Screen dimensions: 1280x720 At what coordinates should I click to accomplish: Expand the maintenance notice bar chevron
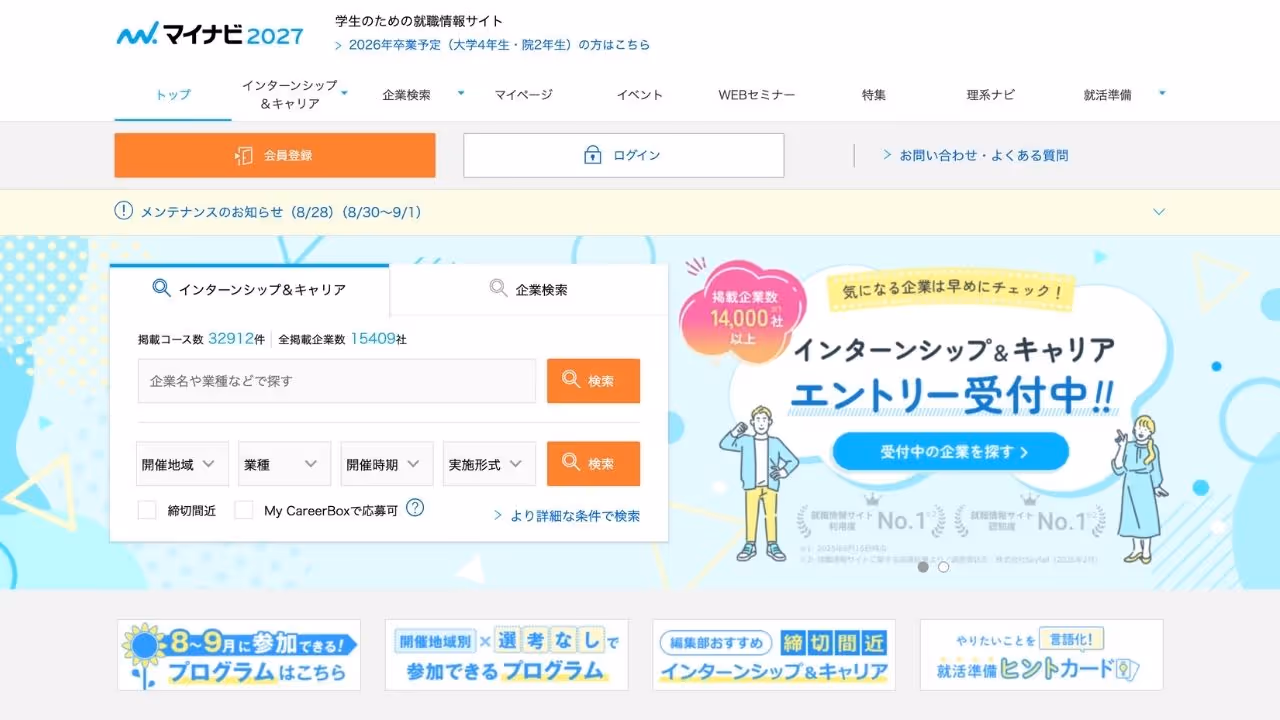tap(1159, 212)
